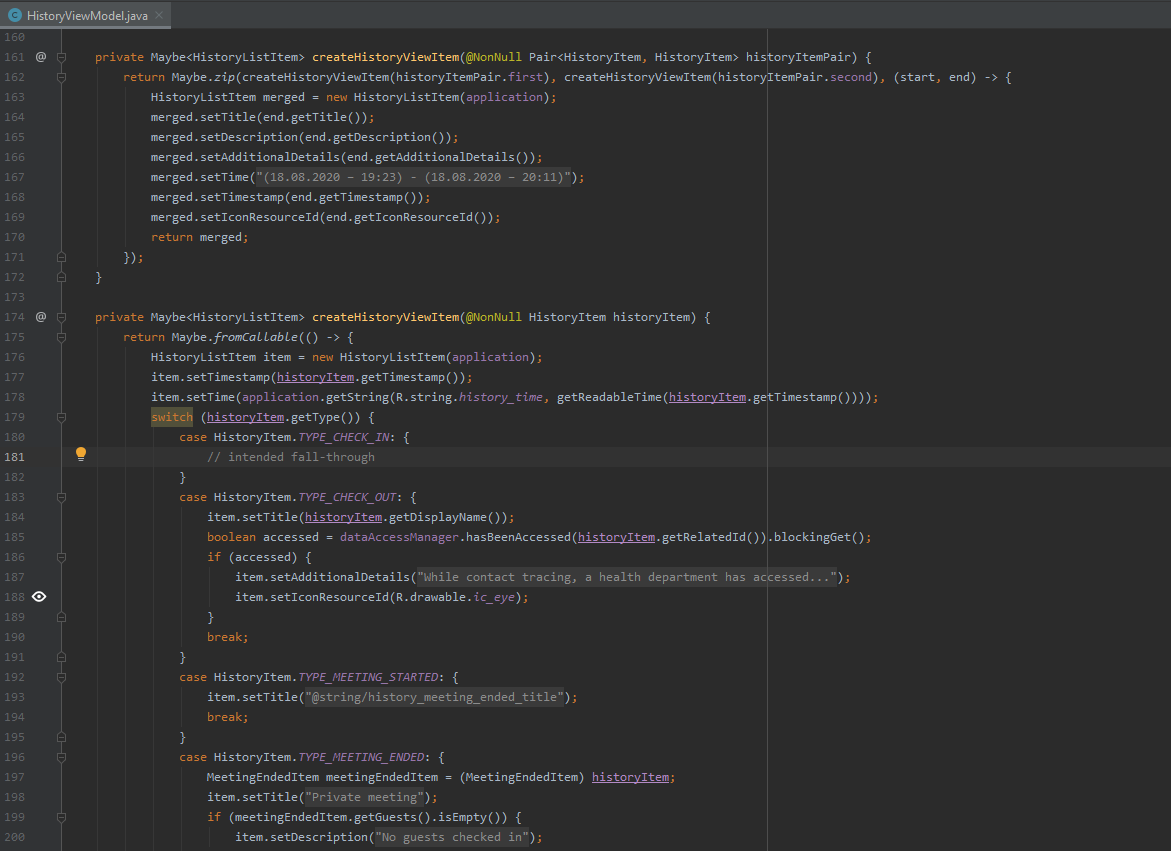Click the fold end marker on line 172
The height and width of the screenshot is (851, 1171).
pos(61,277)
